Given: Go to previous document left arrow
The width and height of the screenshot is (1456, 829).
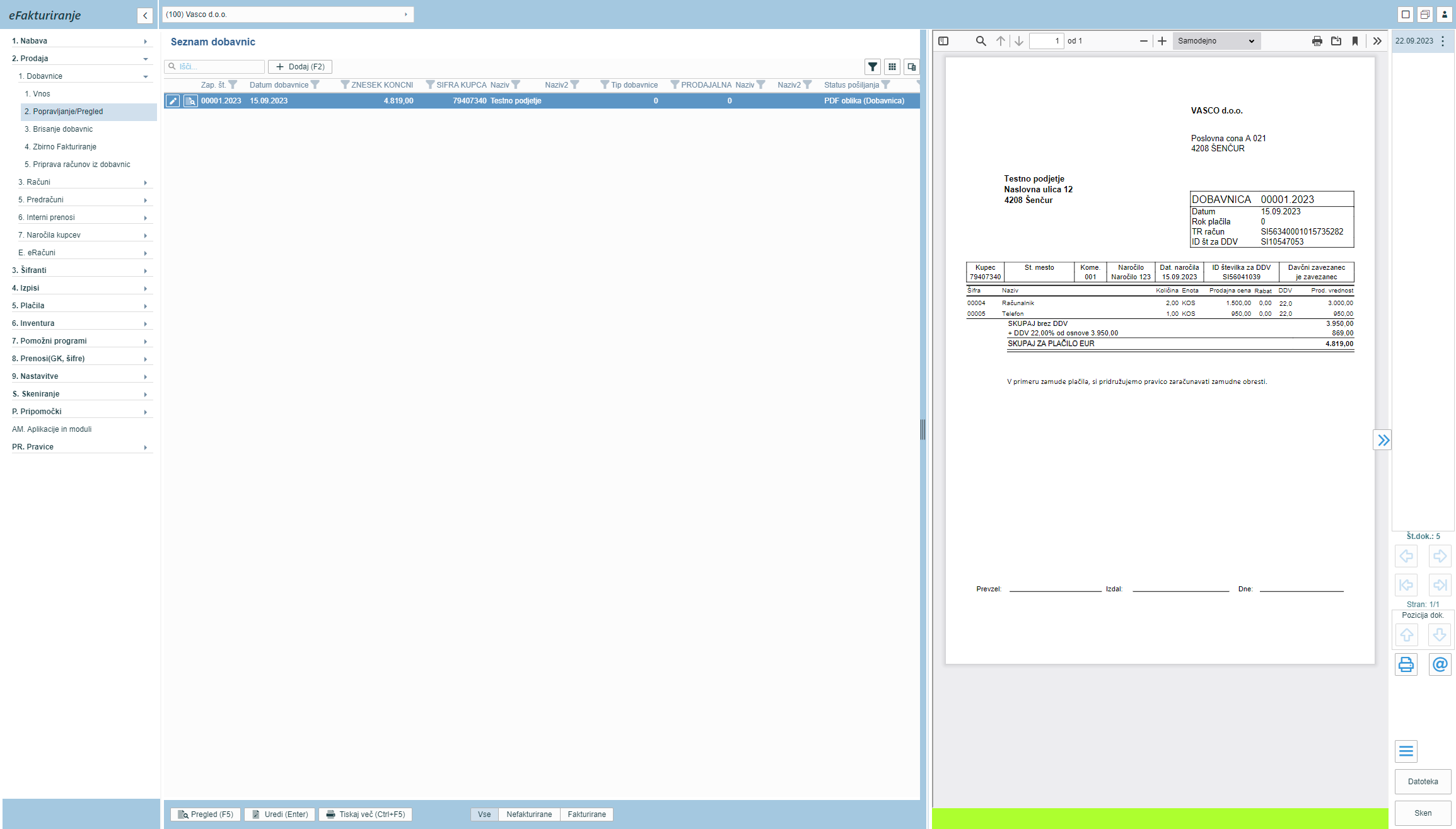Looking at the screenshot, I should click(1406, 556).
